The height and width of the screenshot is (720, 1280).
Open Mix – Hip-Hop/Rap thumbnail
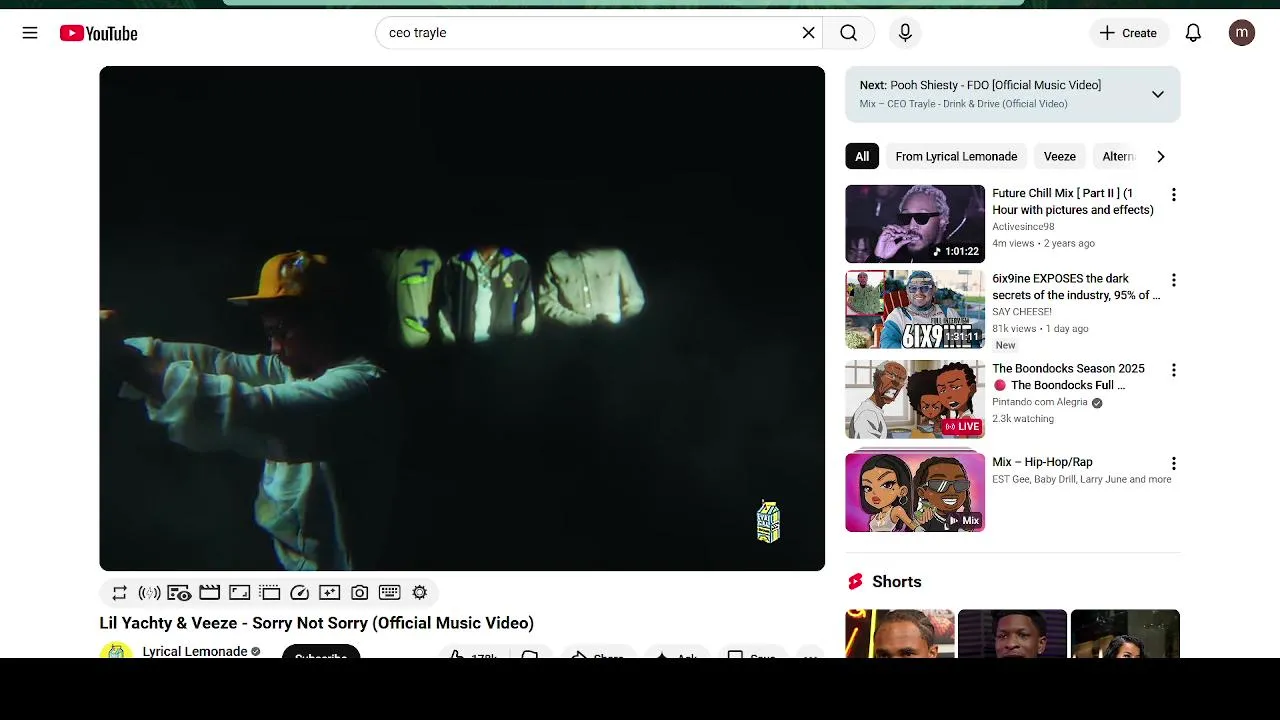(915, 492)
